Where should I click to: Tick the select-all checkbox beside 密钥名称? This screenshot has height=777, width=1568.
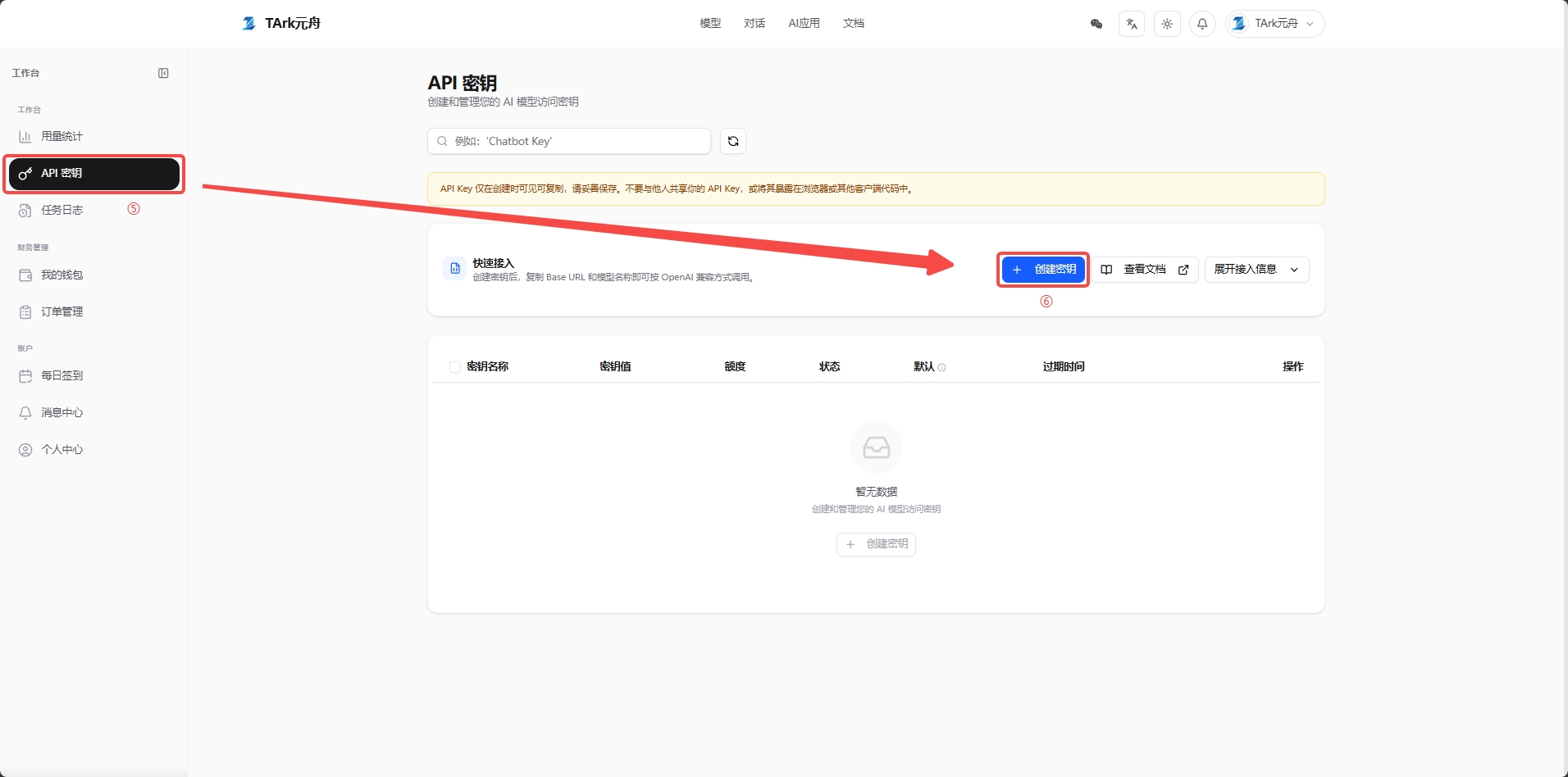click(455, 367)
